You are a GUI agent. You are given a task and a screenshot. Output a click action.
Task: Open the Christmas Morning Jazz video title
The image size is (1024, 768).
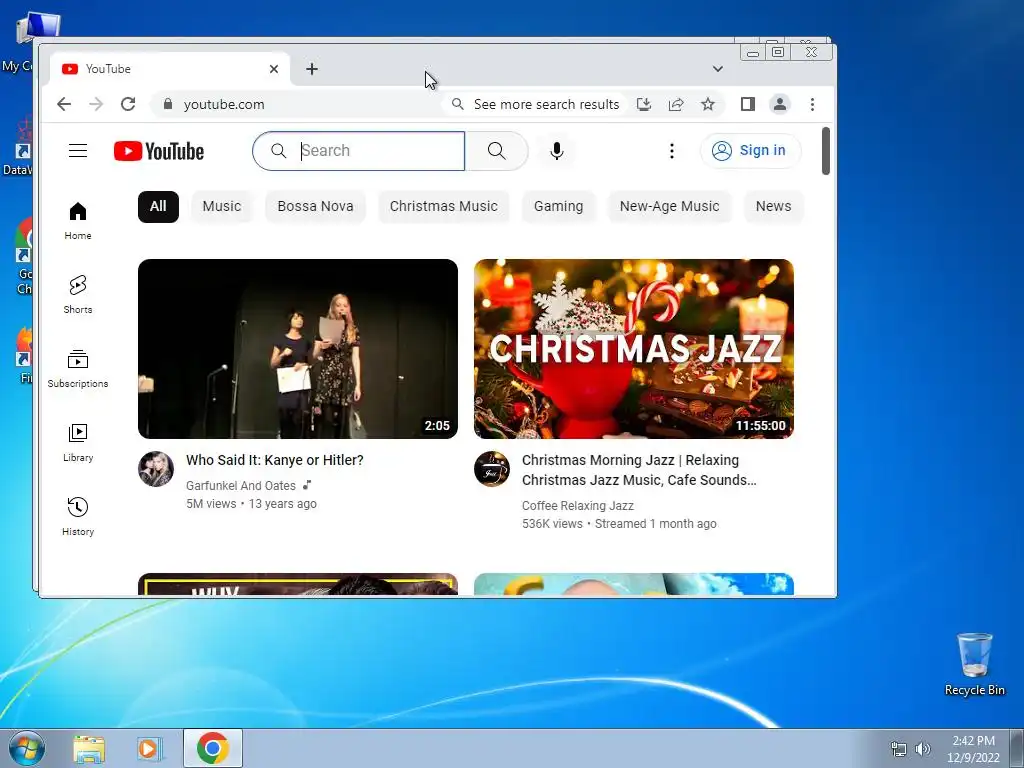(639, 470)
